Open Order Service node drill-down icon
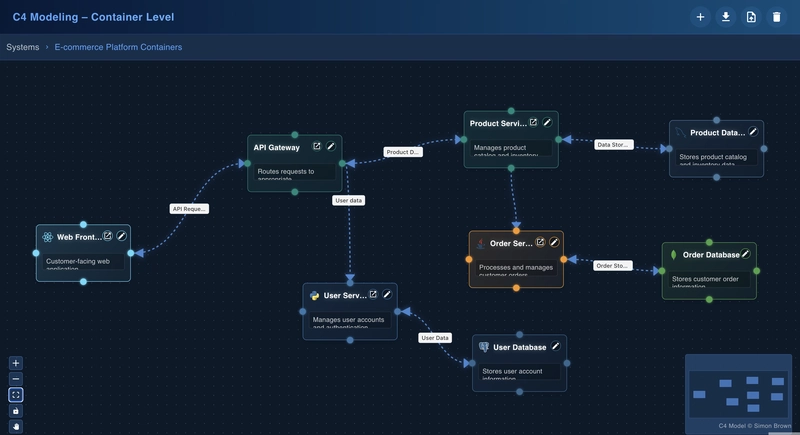Viewport: 800px width, 435px height. [540, 242]
